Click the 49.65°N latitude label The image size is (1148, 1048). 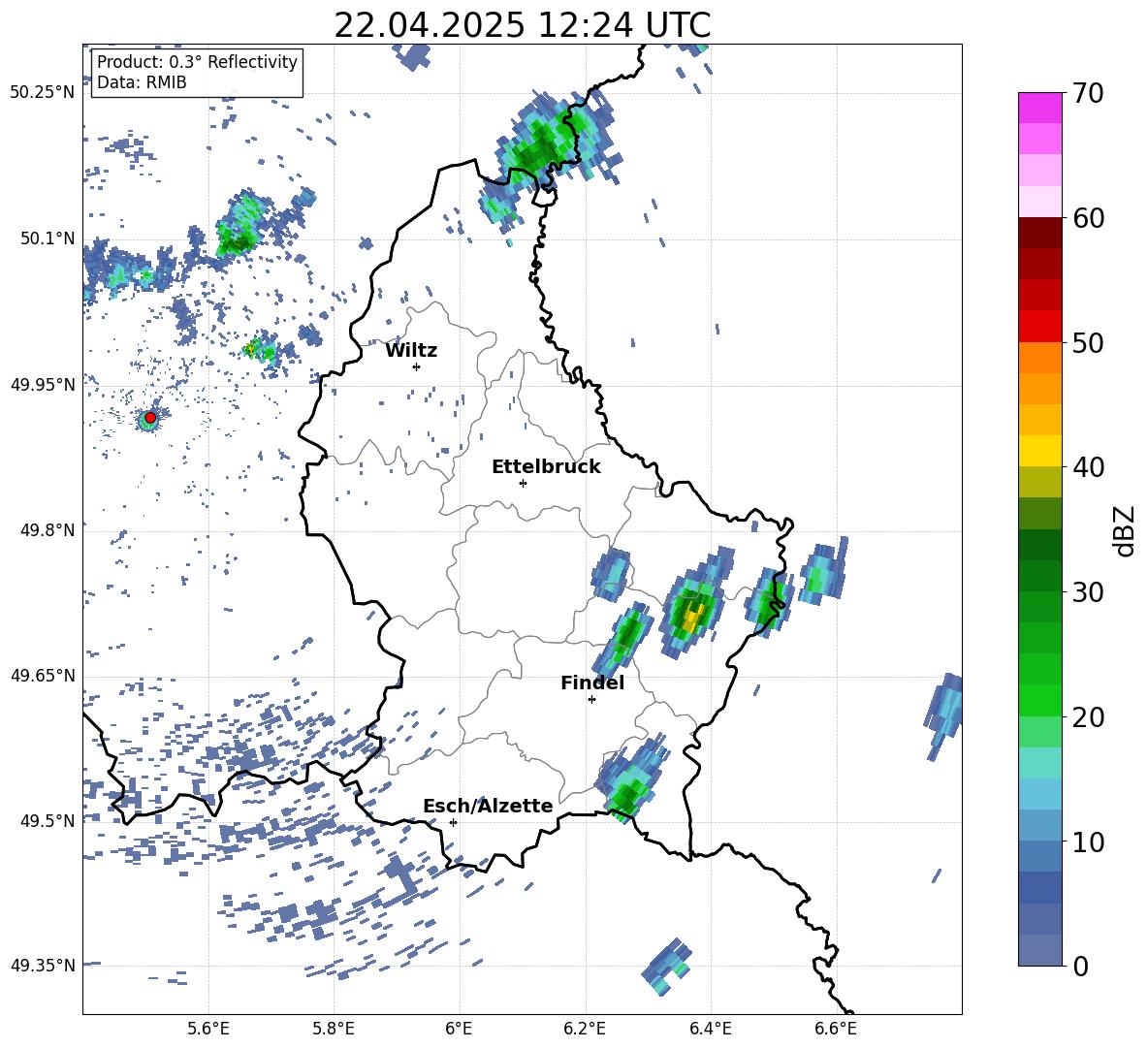(43, 675)
